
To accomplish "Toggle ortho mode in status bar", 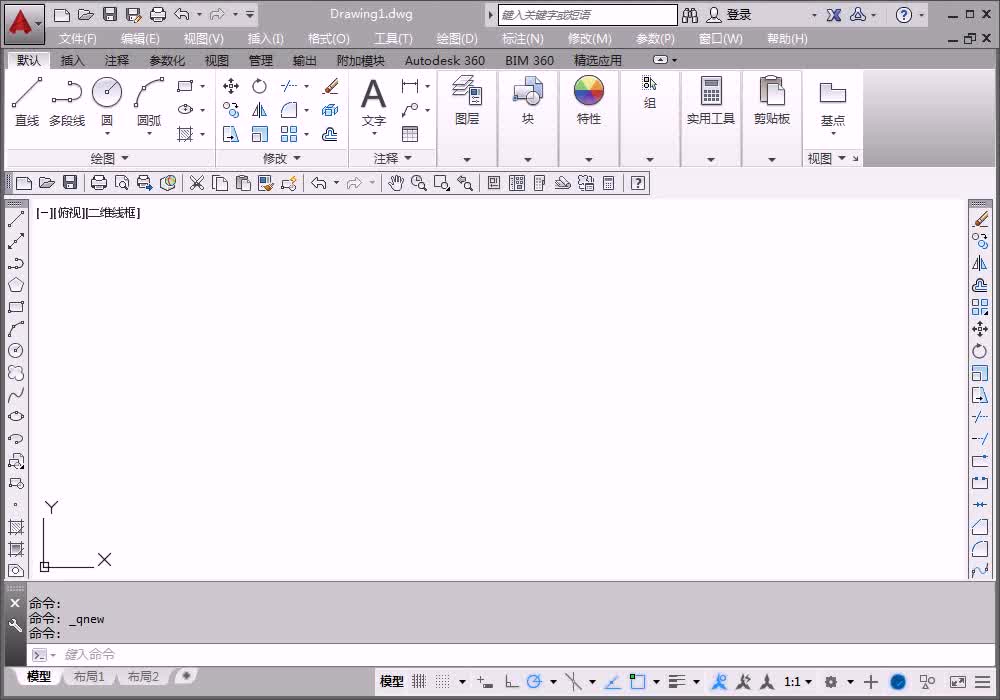I will (x=511, y=682).
